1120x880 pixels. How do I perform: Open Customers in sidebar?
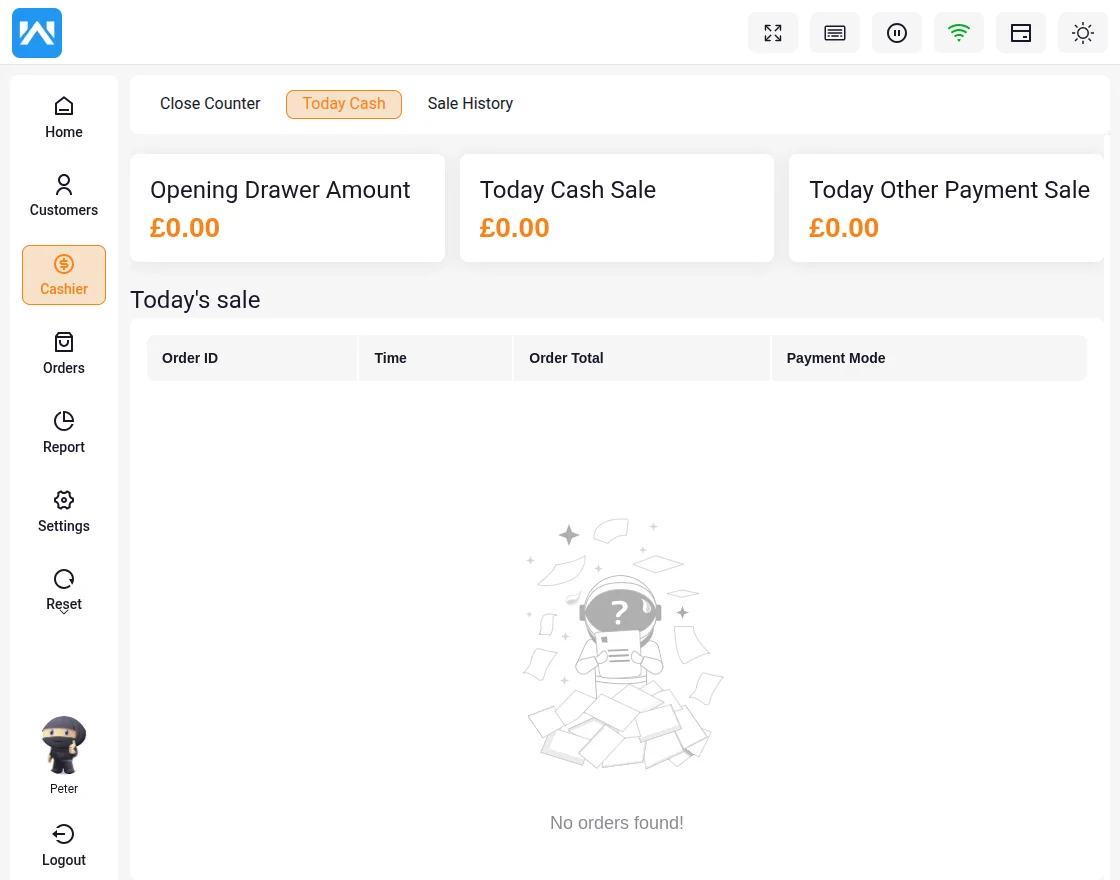(64, 196)
